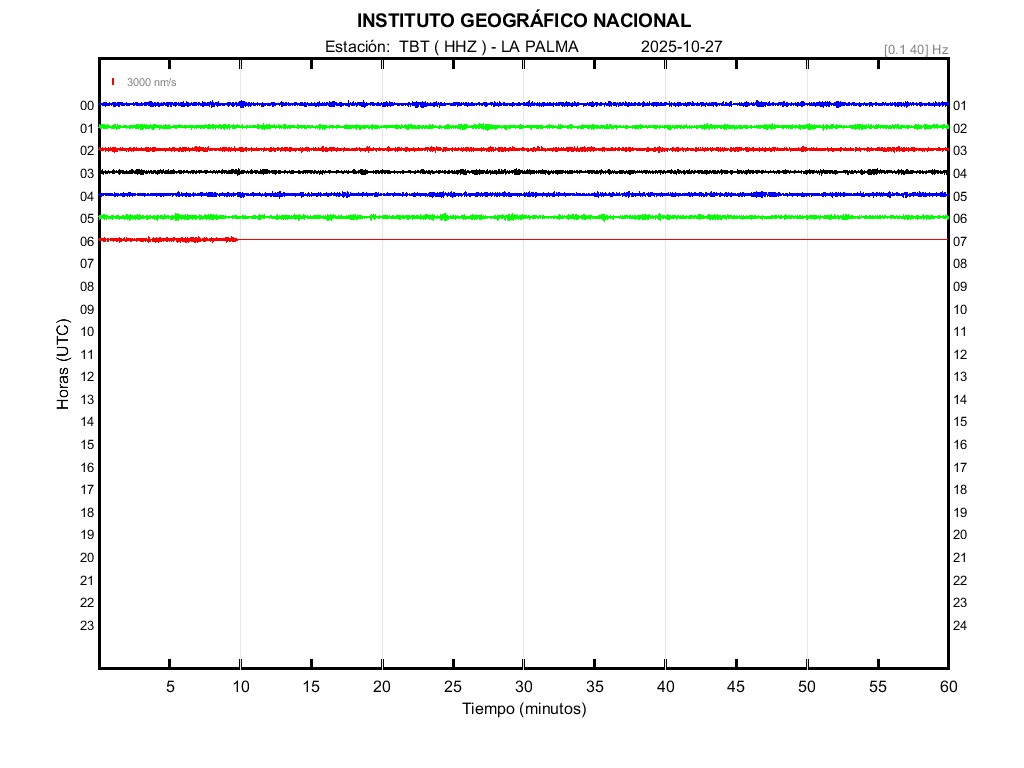Click the [0.1 40] Hz filter label
This screenshot has height=768, width=1024.
point(915,49)
